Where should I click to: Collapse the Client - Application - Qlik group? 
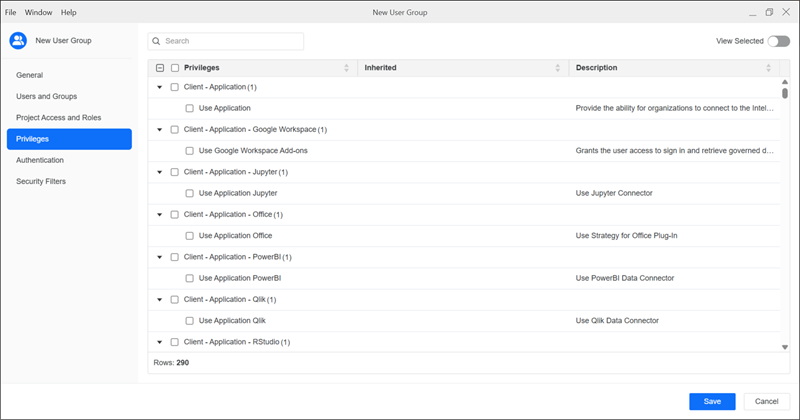[160, 299]
